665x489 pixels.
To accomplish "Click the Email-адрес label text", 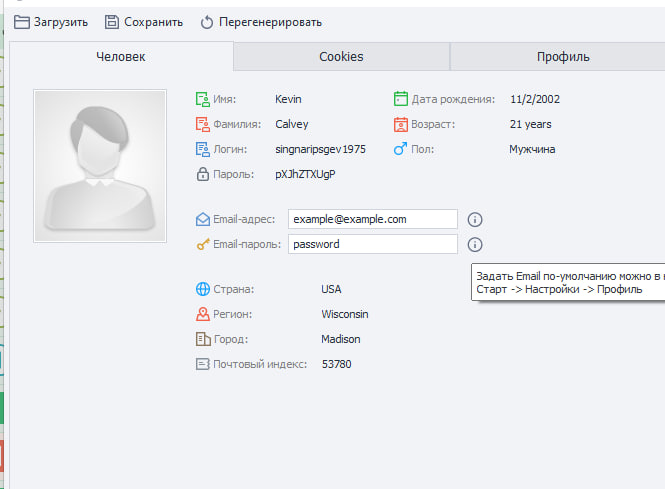I will pos(244,219).
